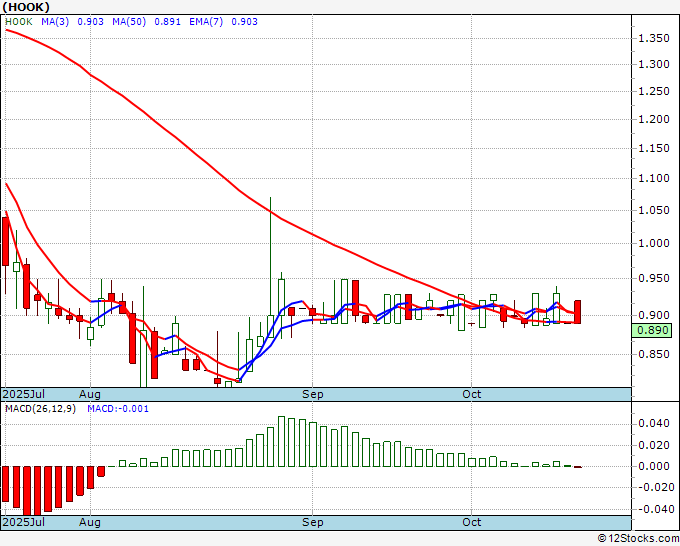680x546 pixels.
Task: Click the current price tag 0.890
Action: [x=654, y=330]
